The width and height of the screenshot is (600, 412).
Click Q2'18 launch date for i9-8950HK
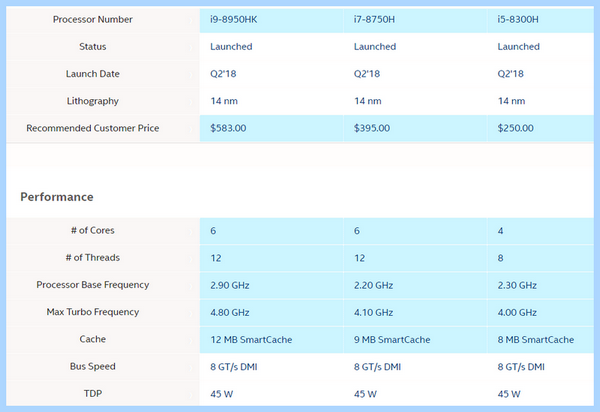click(223, 74)
